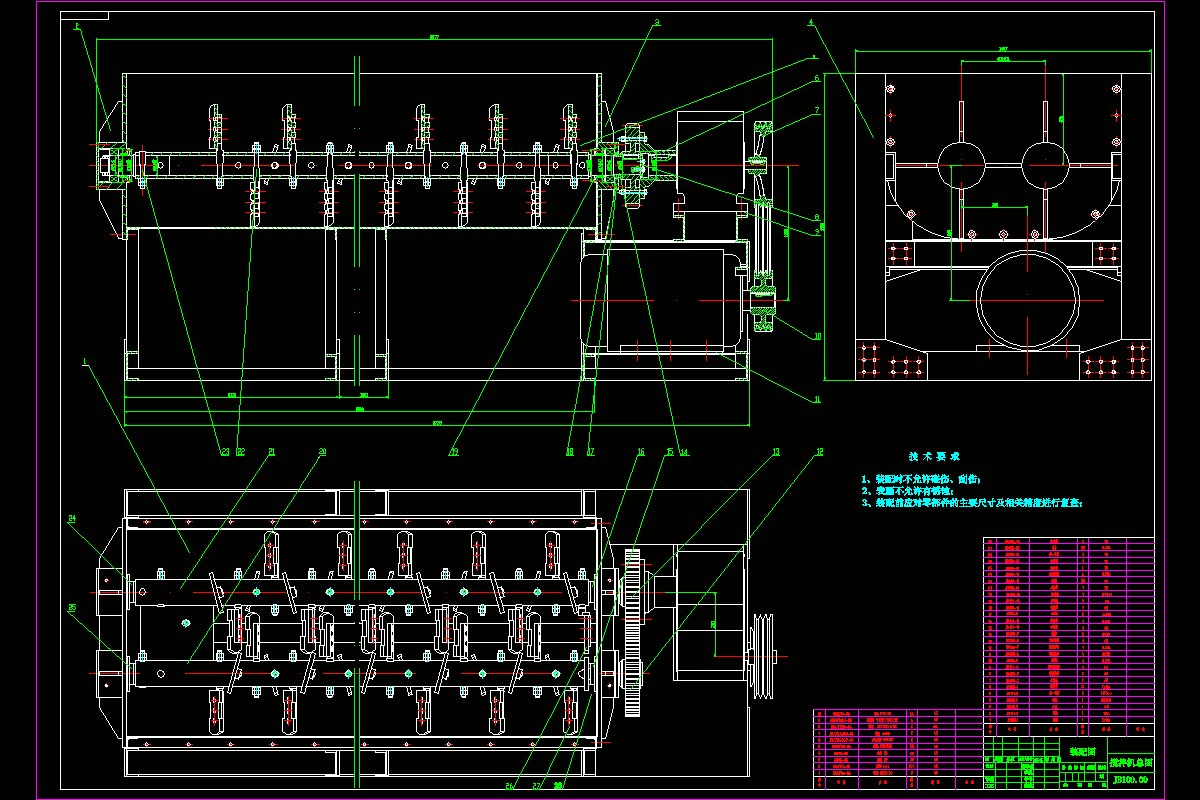Screen dimensions: 1200x800
Task: Pick part balloon number 17
Action: point(591,452)
